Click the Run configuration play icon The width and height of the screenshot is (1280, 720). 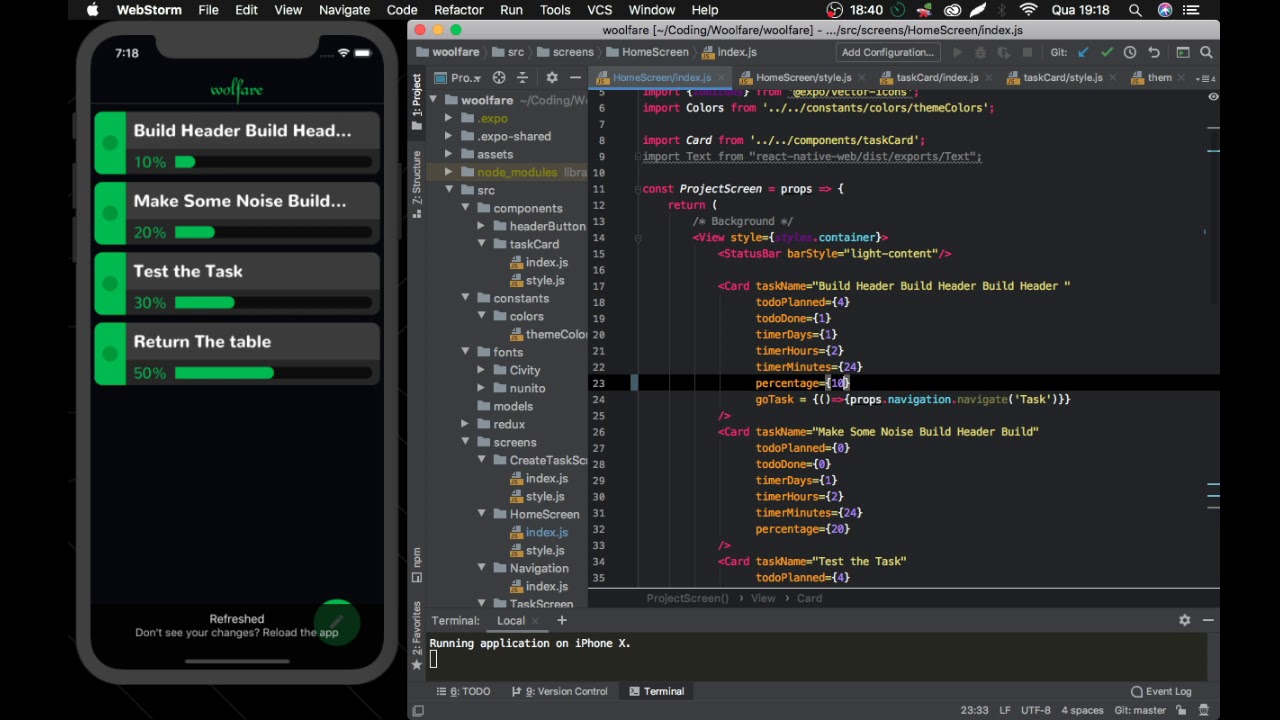coord(957,52)
